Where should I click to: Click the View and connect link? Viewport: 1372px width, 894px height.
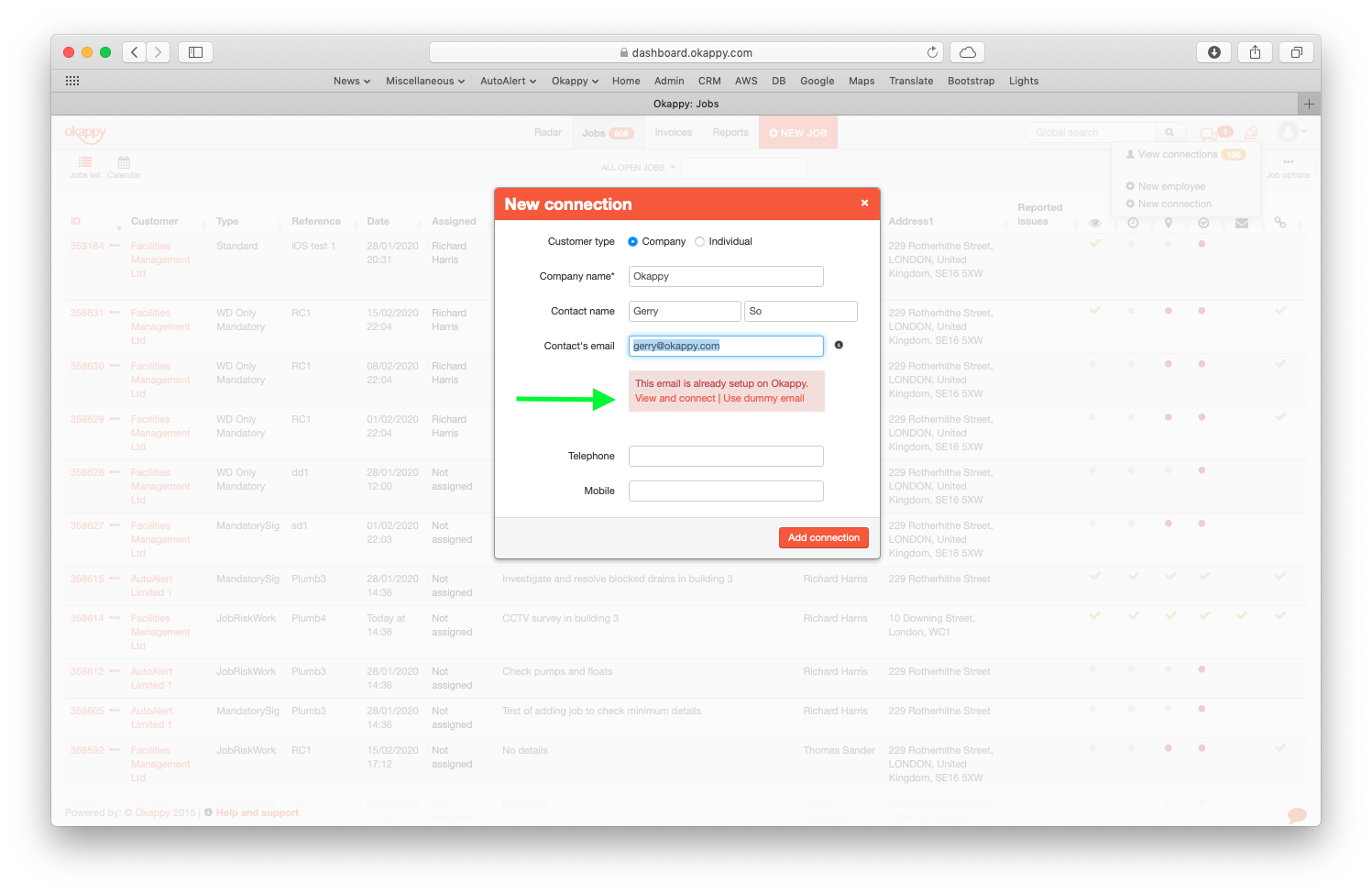[x=675, y=398]
